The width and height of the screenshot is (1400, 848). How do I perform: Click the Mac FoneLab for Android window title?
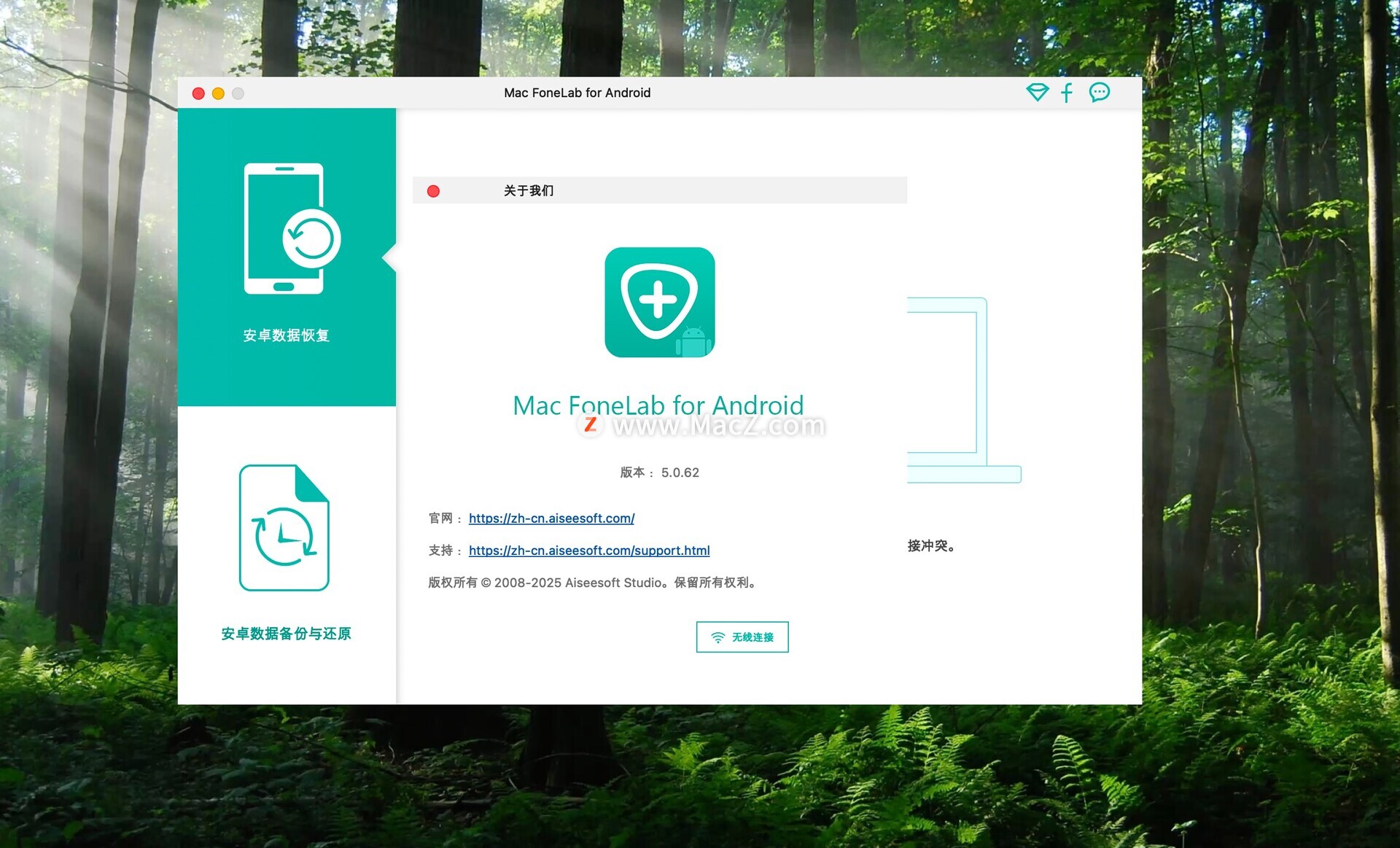point(577,93)
